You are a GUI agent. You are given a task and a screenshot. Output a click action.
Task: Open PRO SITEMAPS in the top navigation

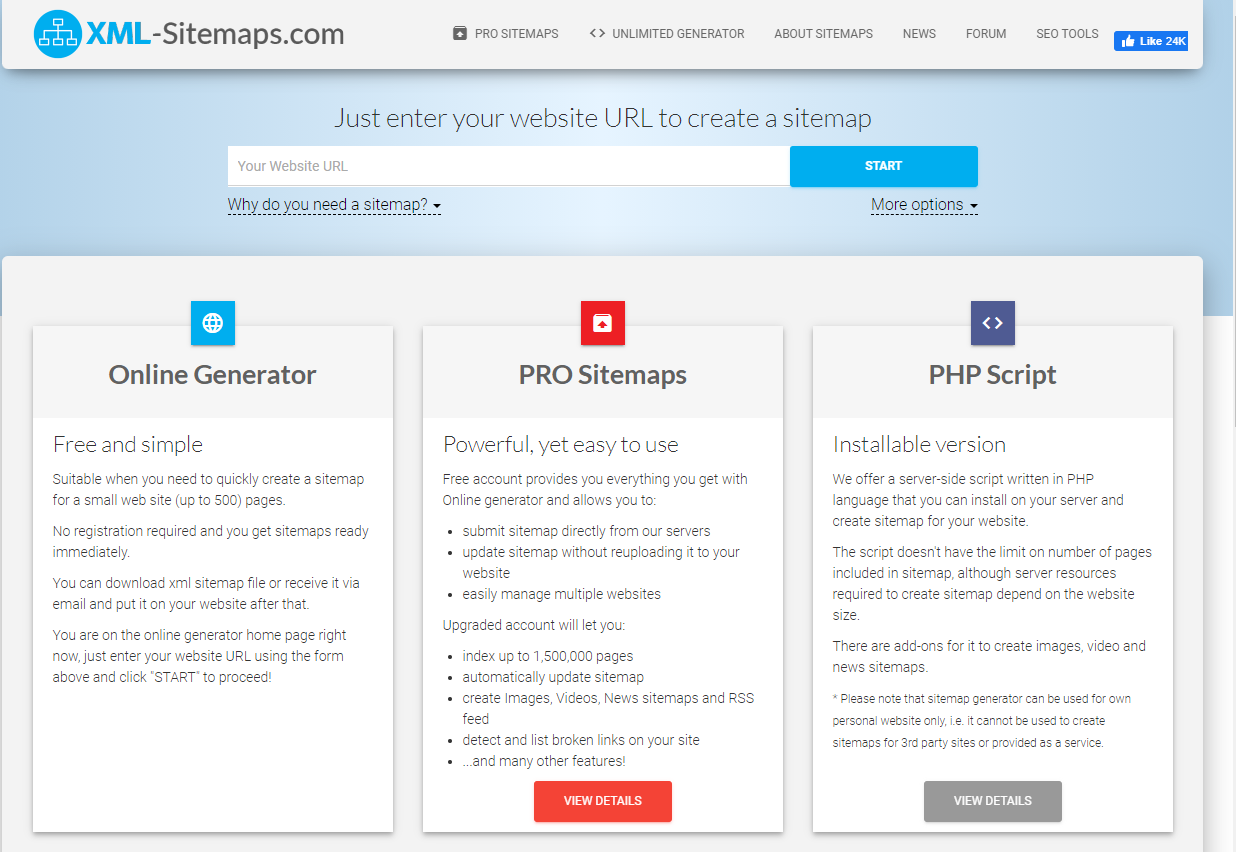coord(506,34)
